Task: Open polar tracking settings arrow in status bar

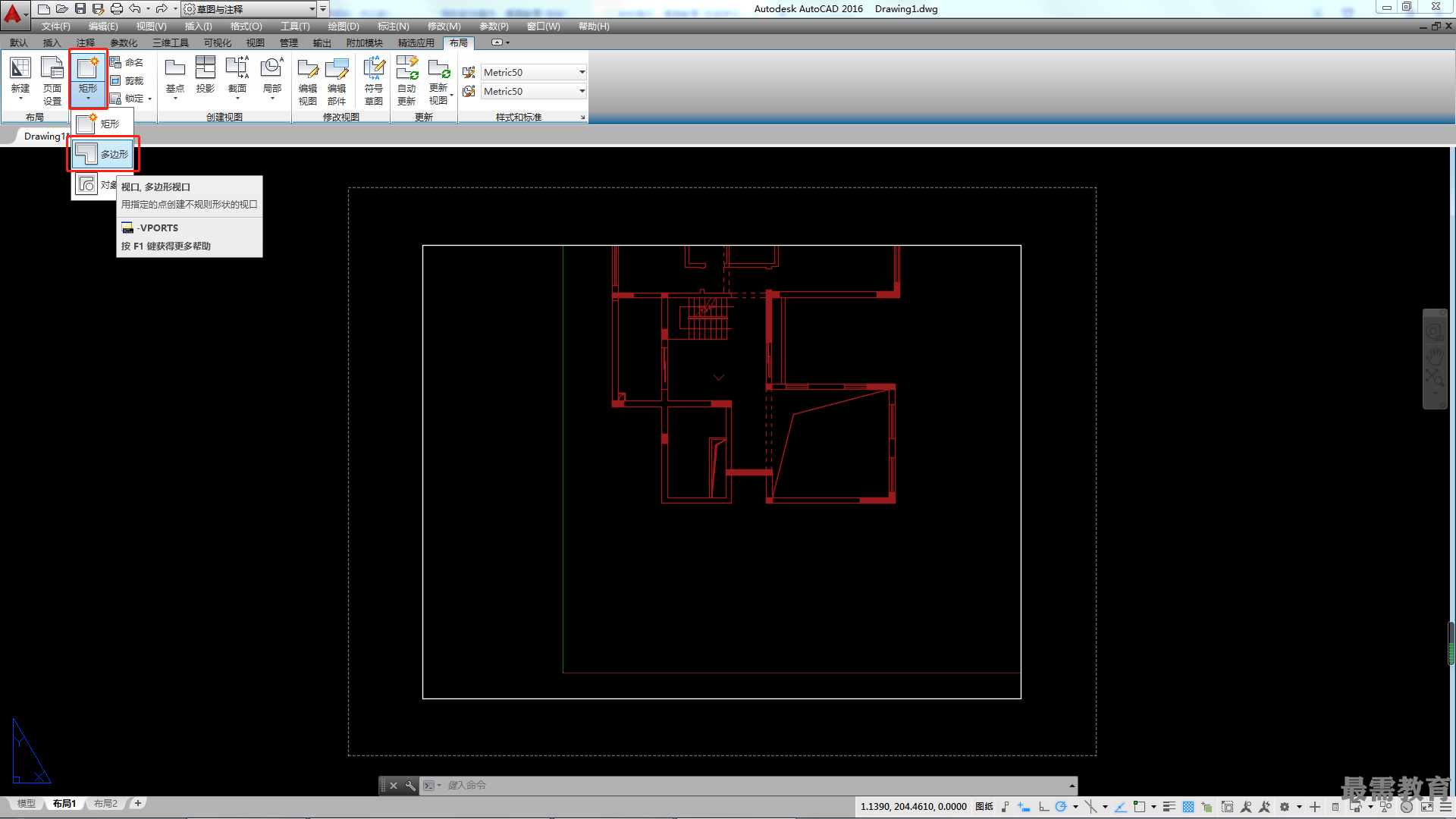Action: pyautogui.click(x=1075, y=807)
